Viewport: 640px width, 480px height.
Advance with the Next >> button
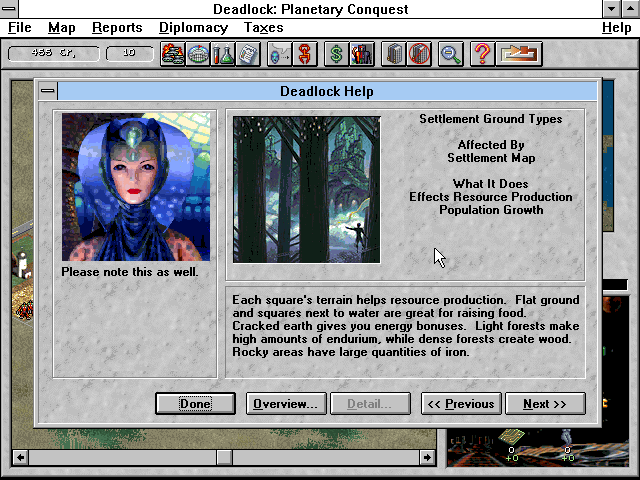[545, 404]
